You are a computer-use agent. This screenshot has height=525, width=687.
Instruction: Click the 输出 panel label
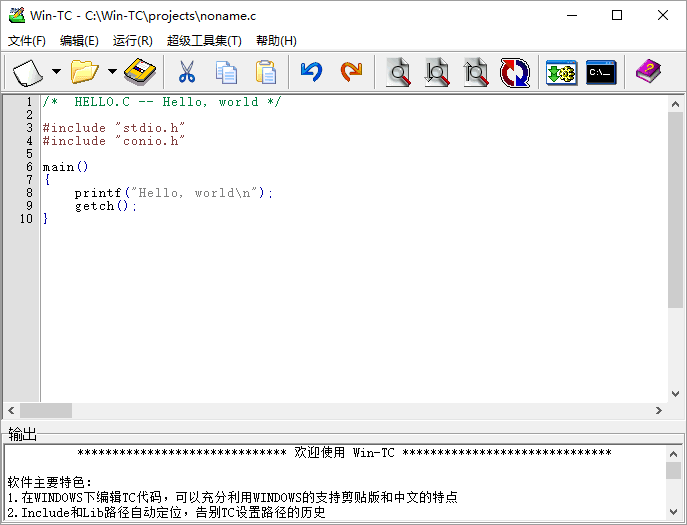click(22, 434)
